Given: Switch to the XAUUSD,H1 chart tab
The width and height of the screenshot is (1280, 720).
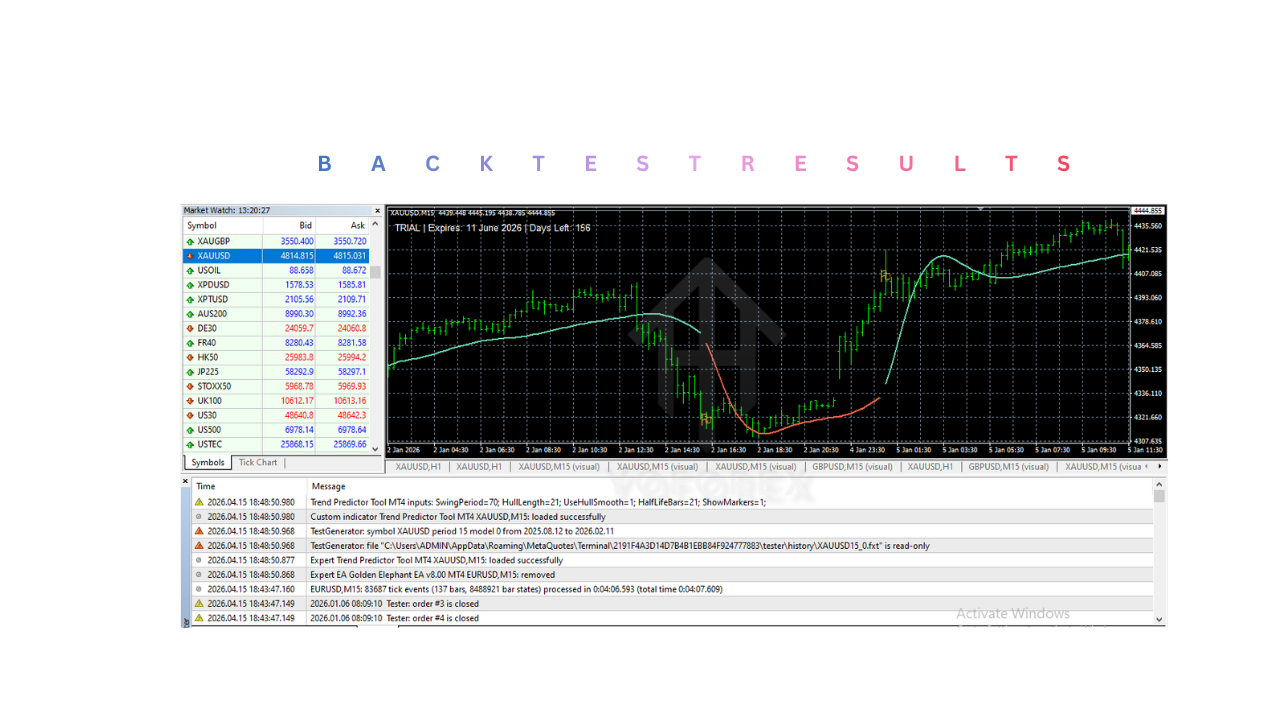Looking at the screenshot, I should (417, 466).
